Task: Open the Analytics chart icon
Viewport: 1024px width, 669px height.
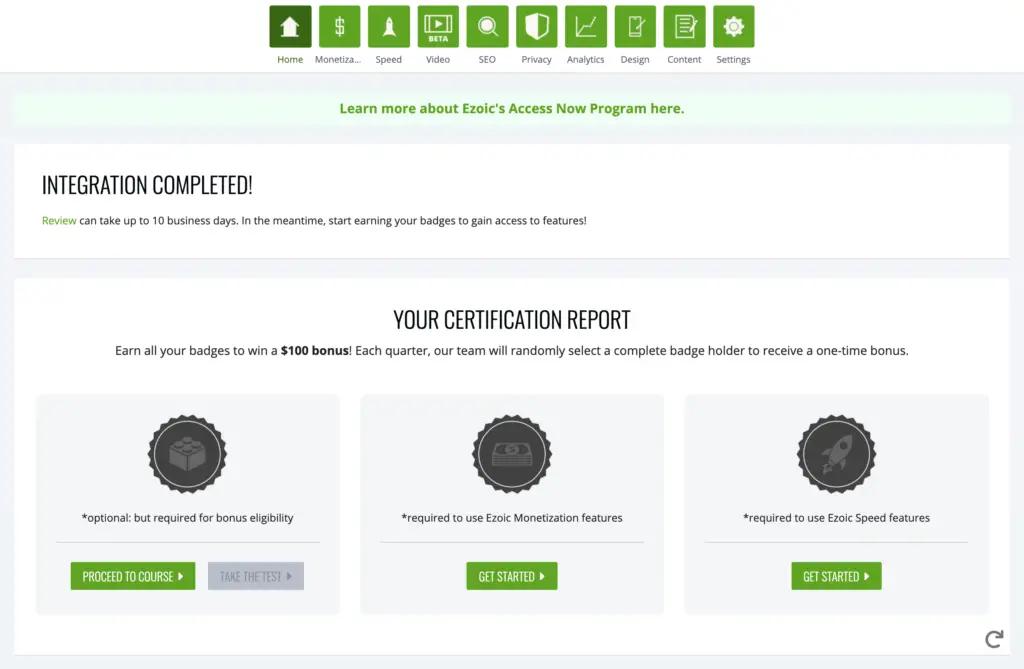Action: (586, 26)
